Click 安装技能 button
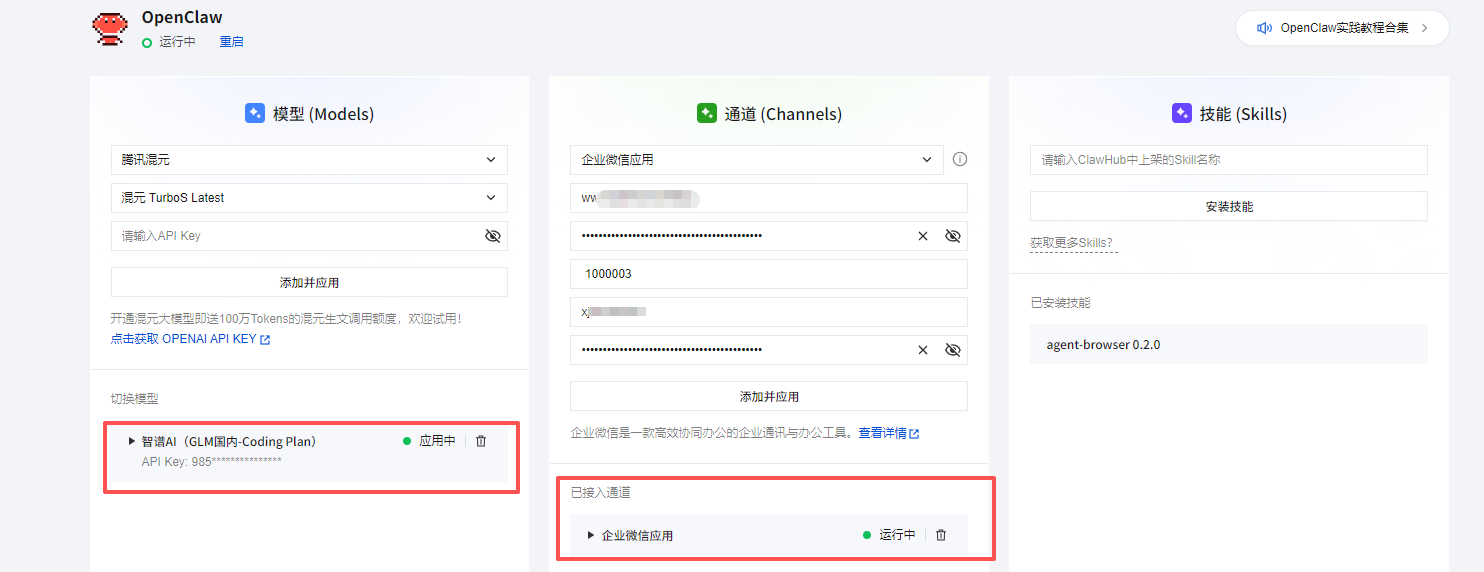 [1228, 207]
